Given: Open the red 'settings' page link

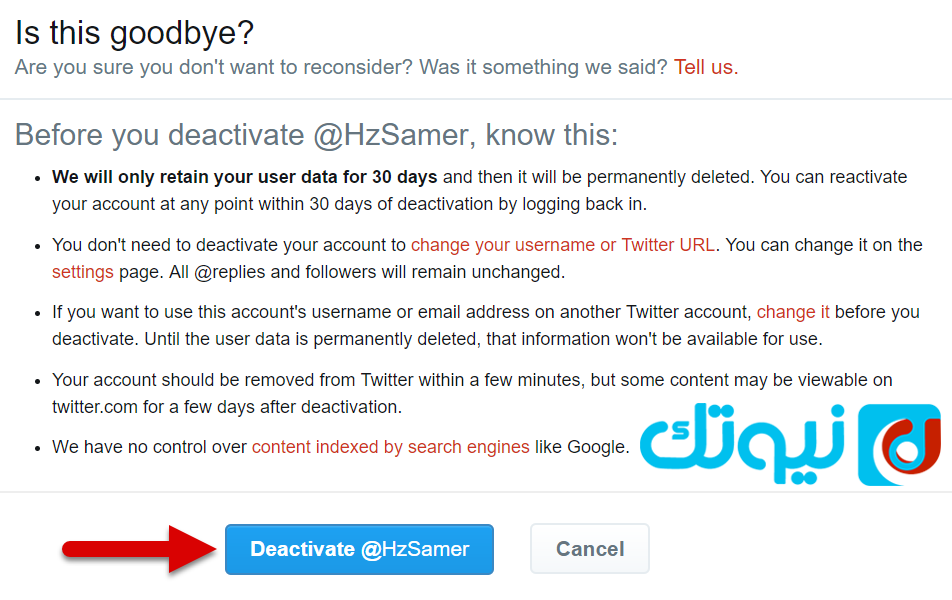Looking at the screenshot, I should tap(83, 272).
